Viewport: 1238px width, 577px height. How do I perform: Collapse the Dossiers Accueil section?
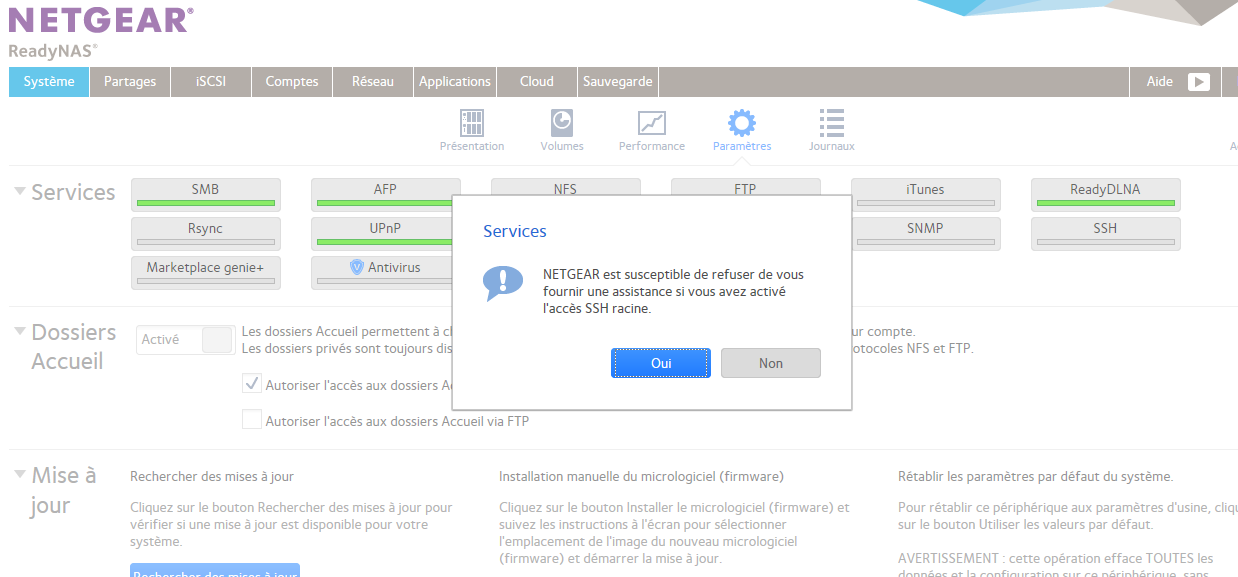coord(20,330)
